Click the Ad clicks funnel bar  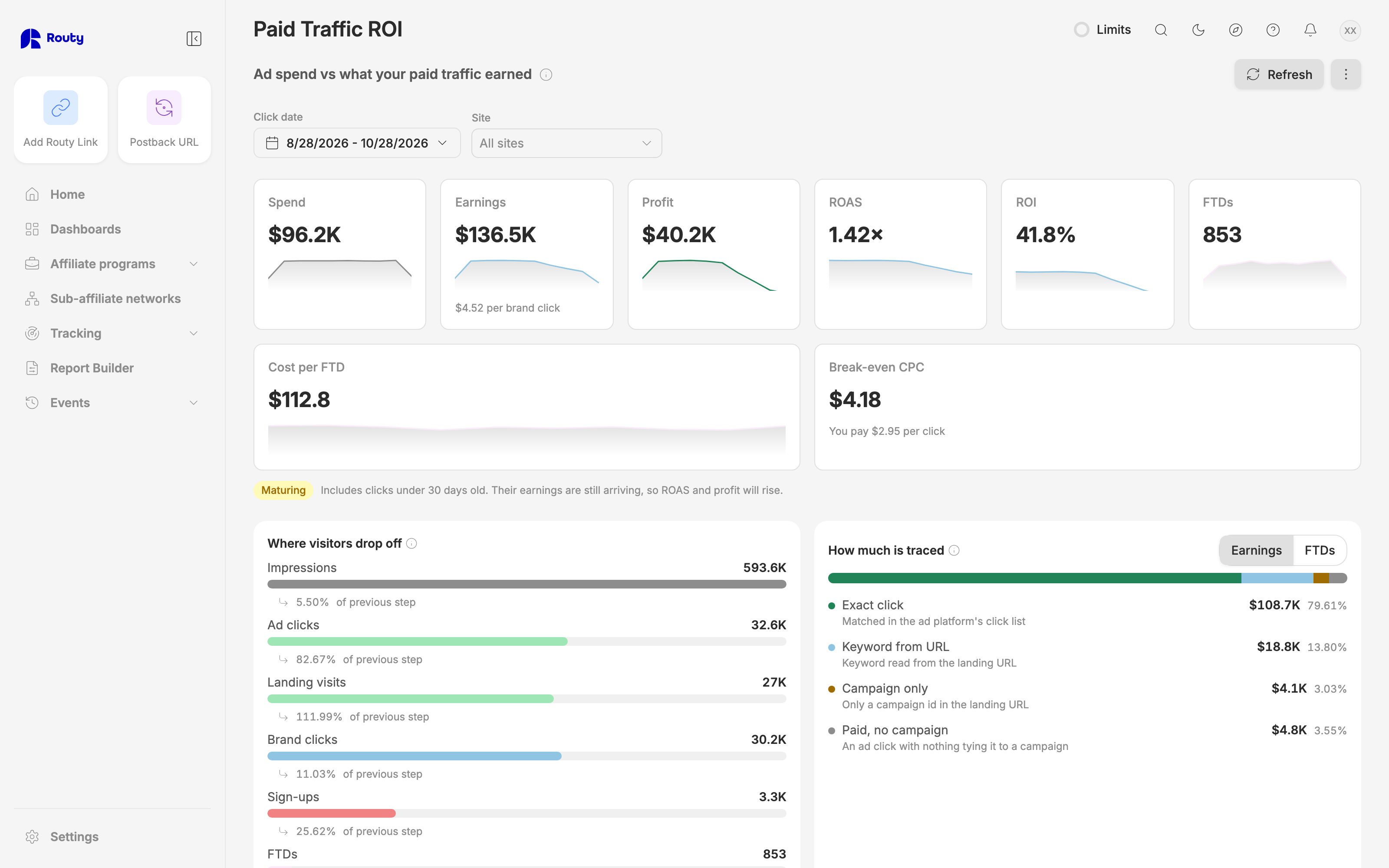click(527, 641)
